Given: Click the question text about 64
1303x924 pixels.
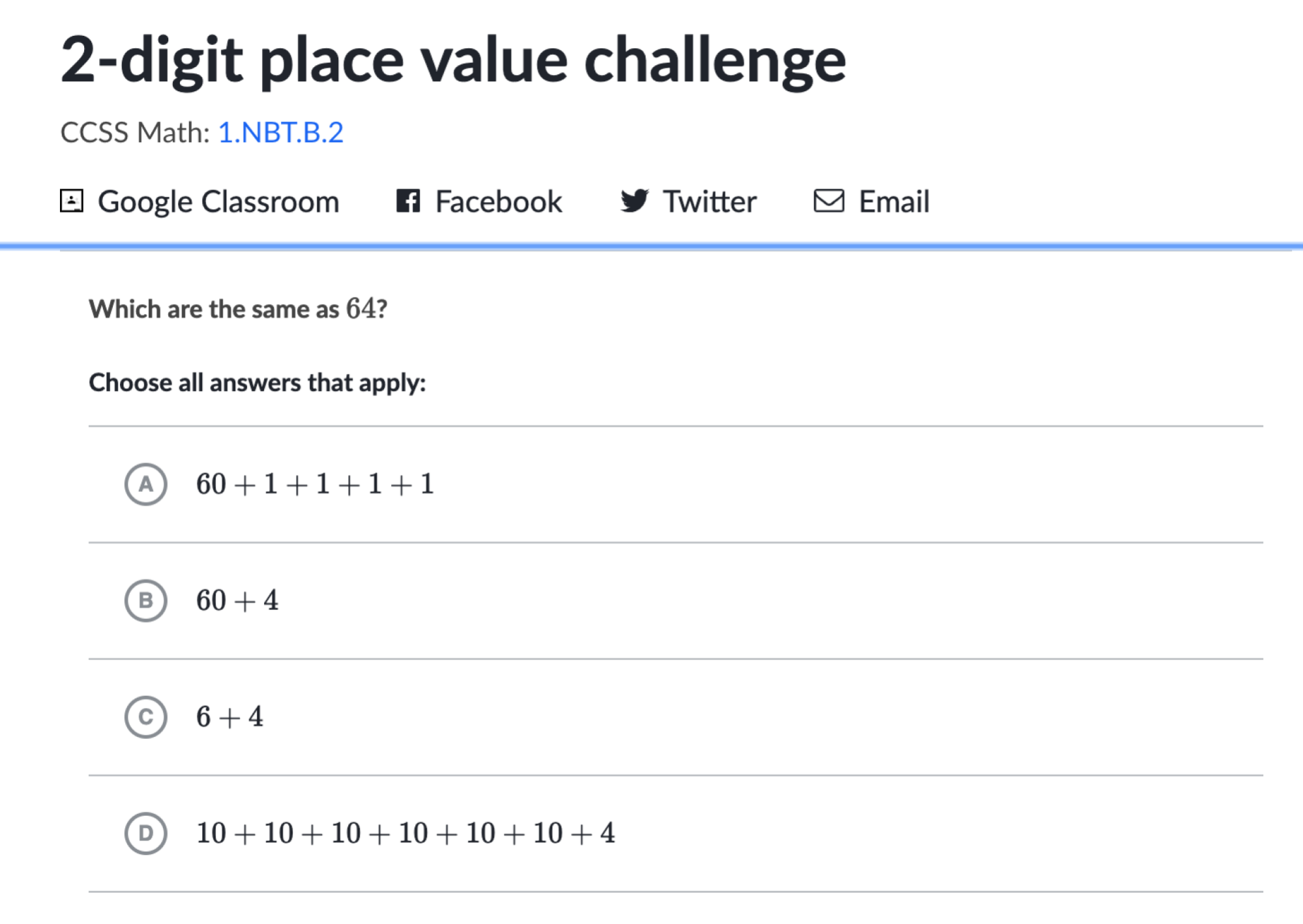Looking at the screenshot, I should tap(239, 309).
